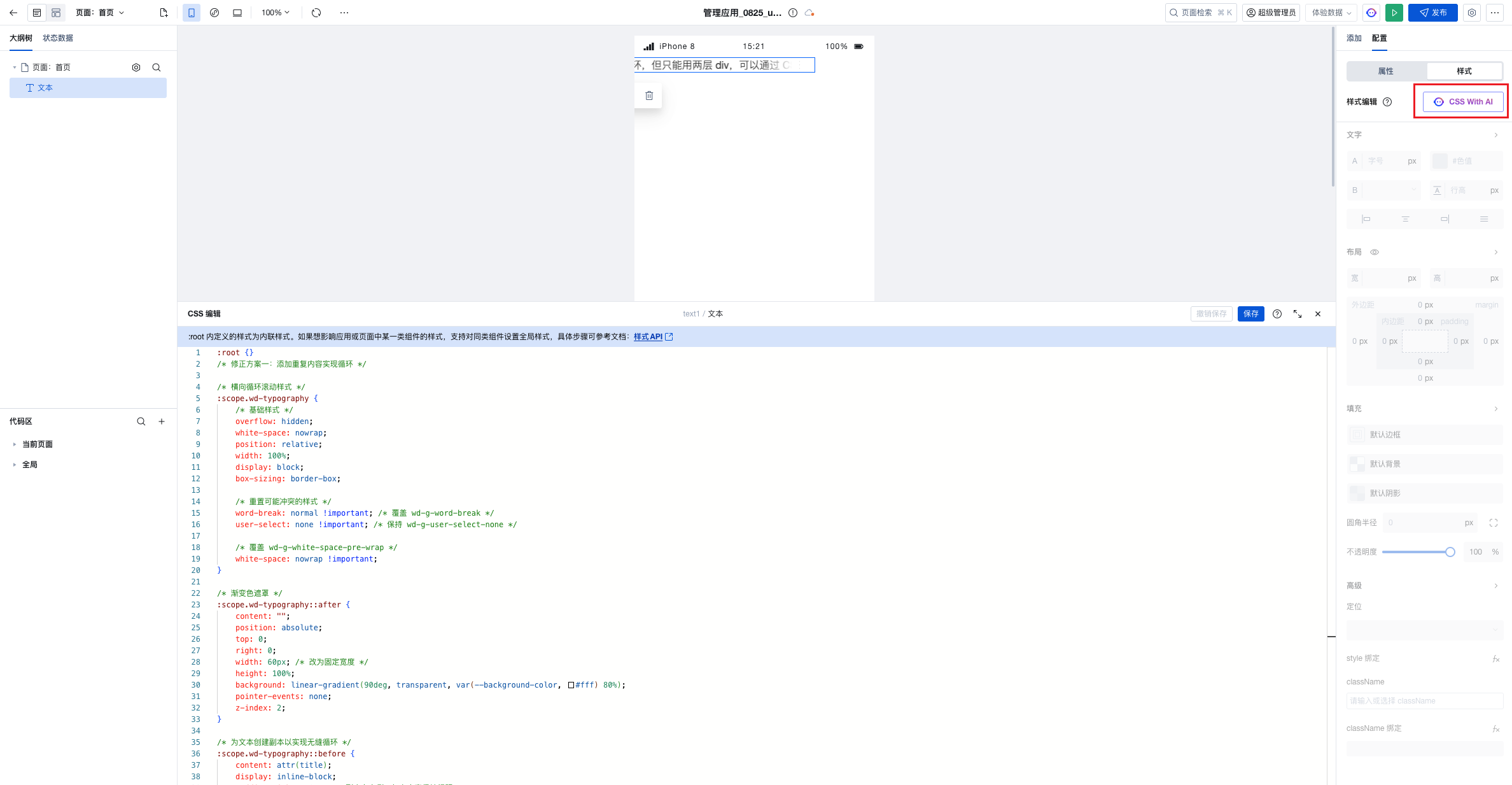Screen dimensions: 1512x785
Task: Click the delete trash icon in canvas
Action: pyautogui.click(x=648, y=95)
